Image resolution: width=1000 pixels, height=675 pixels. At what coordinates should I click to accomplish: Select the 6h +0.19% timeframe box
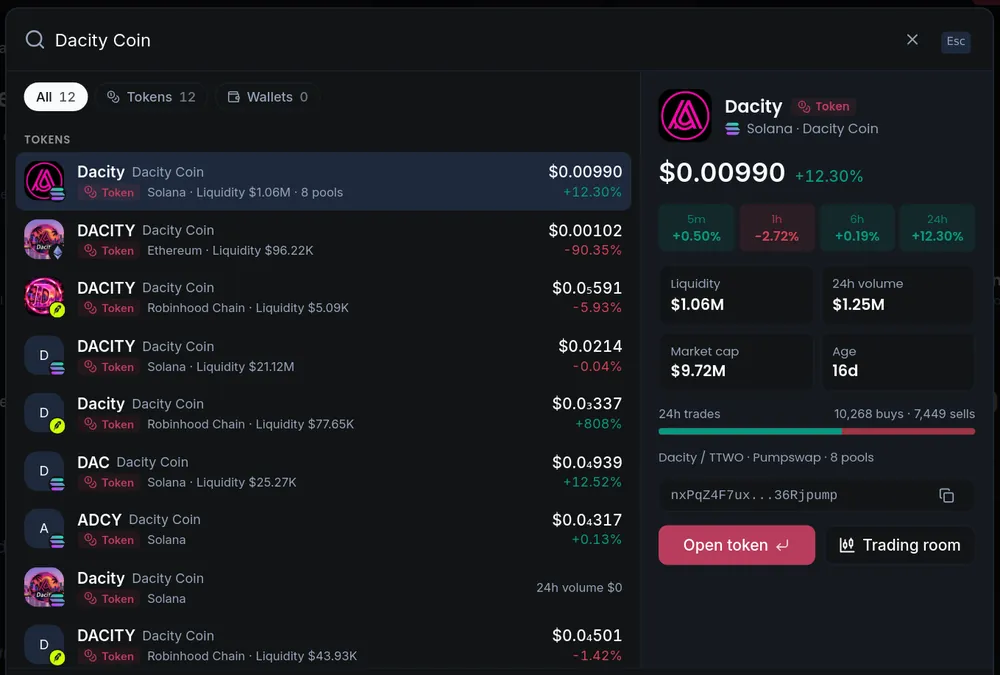[857, 228]
